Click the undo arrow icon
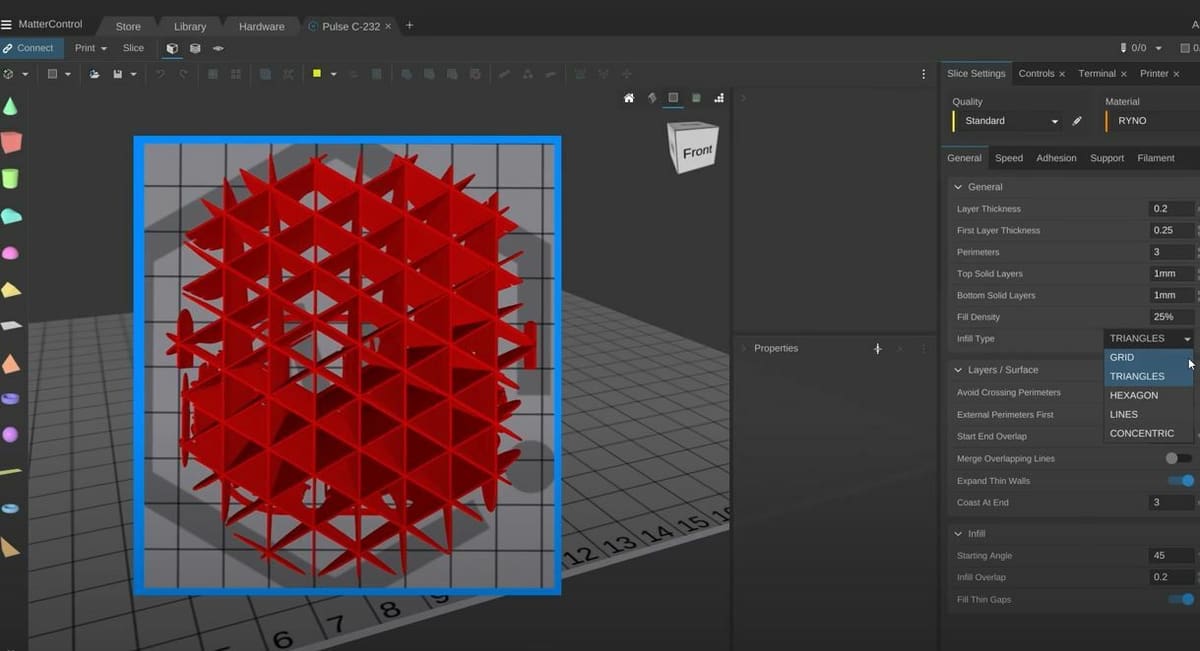The height and width of the screenshot is (651, 1200). (159, 74)
